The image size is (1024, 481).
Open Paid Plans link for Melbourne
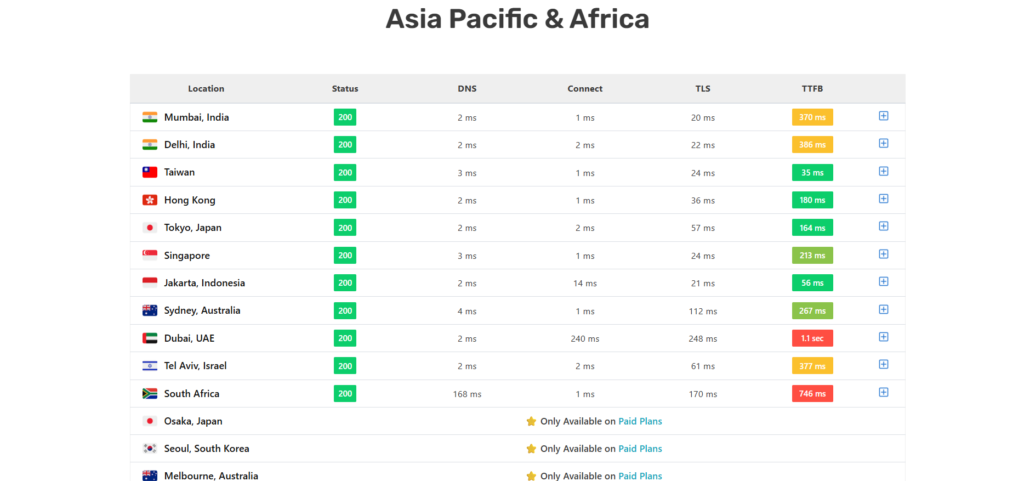[640, 475]
